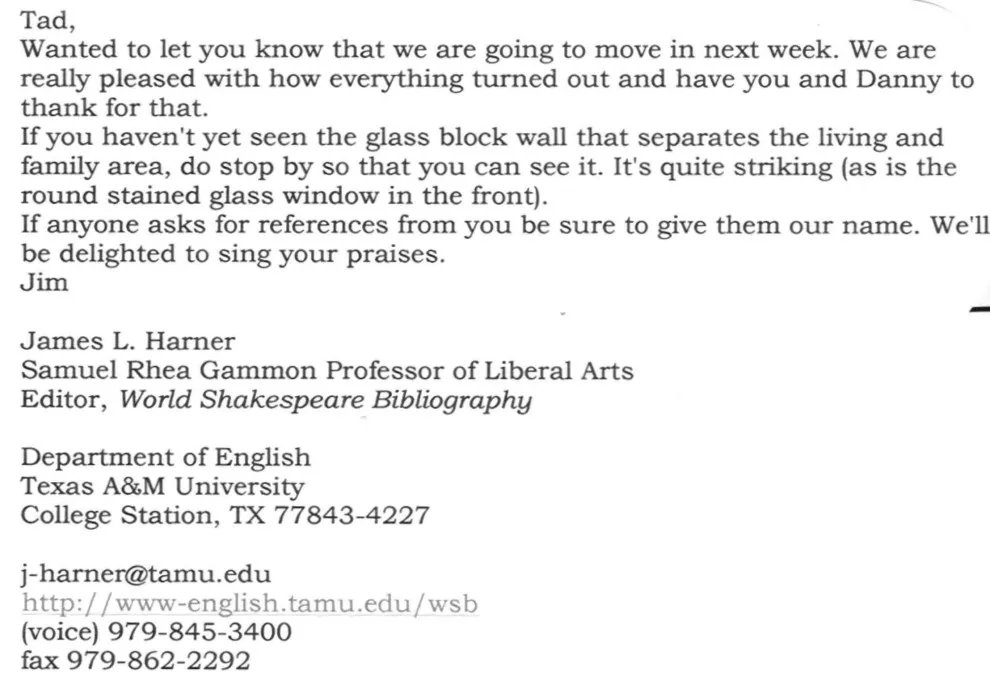
Task: Select the name James L. Harner
Action: point(128,342)
